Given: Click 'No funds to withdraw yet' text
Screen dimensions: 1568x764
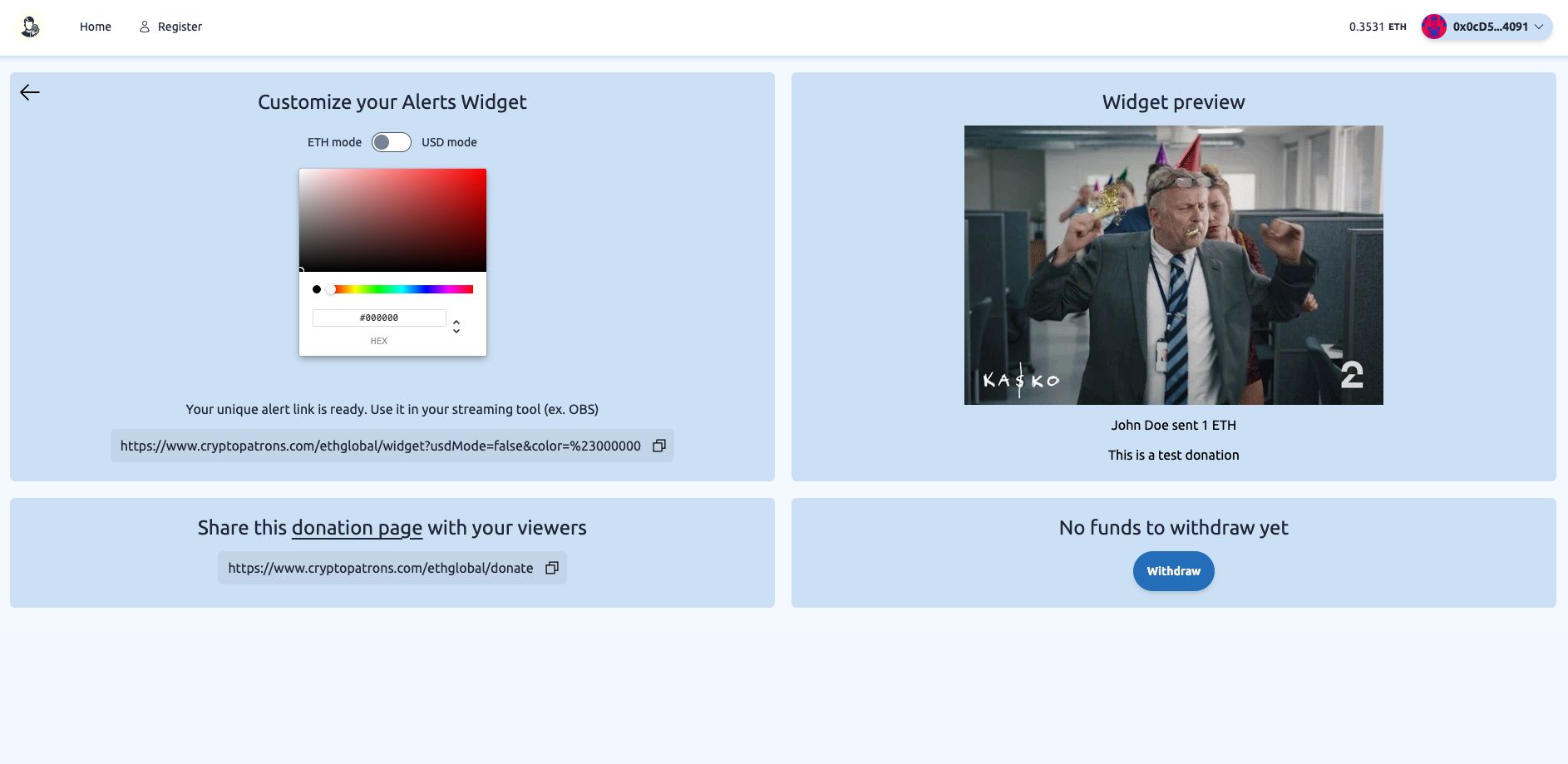Looking at the screenshot, I should 1174,528.
